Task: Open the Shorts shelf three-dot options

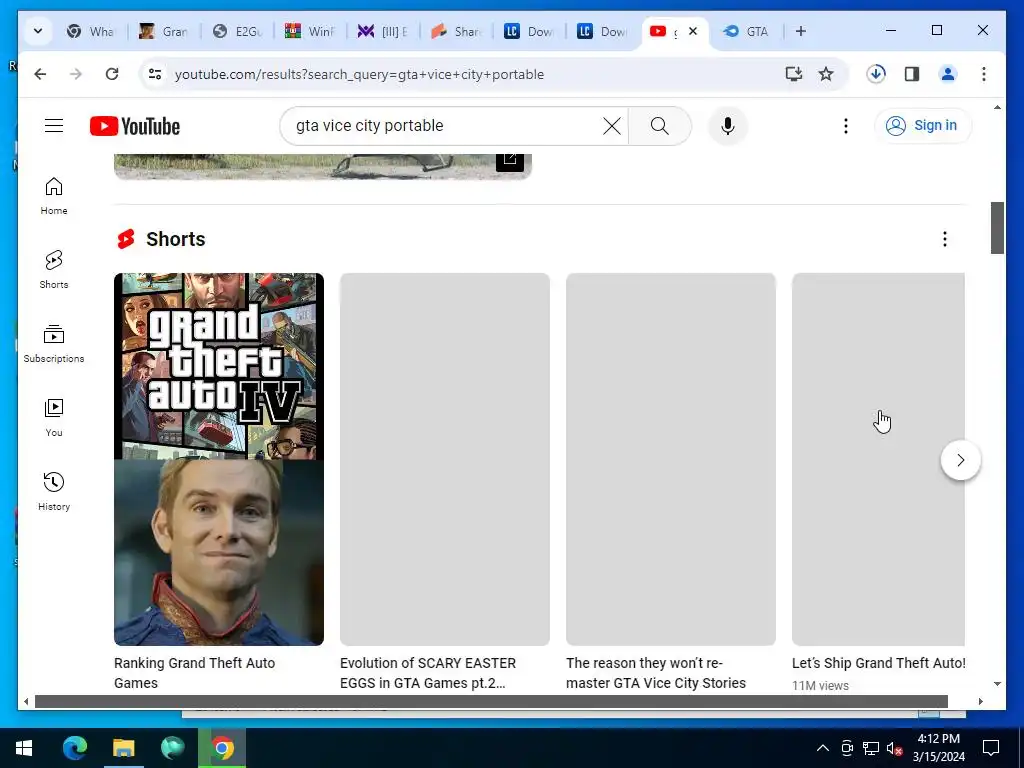Action: [944, 239]
